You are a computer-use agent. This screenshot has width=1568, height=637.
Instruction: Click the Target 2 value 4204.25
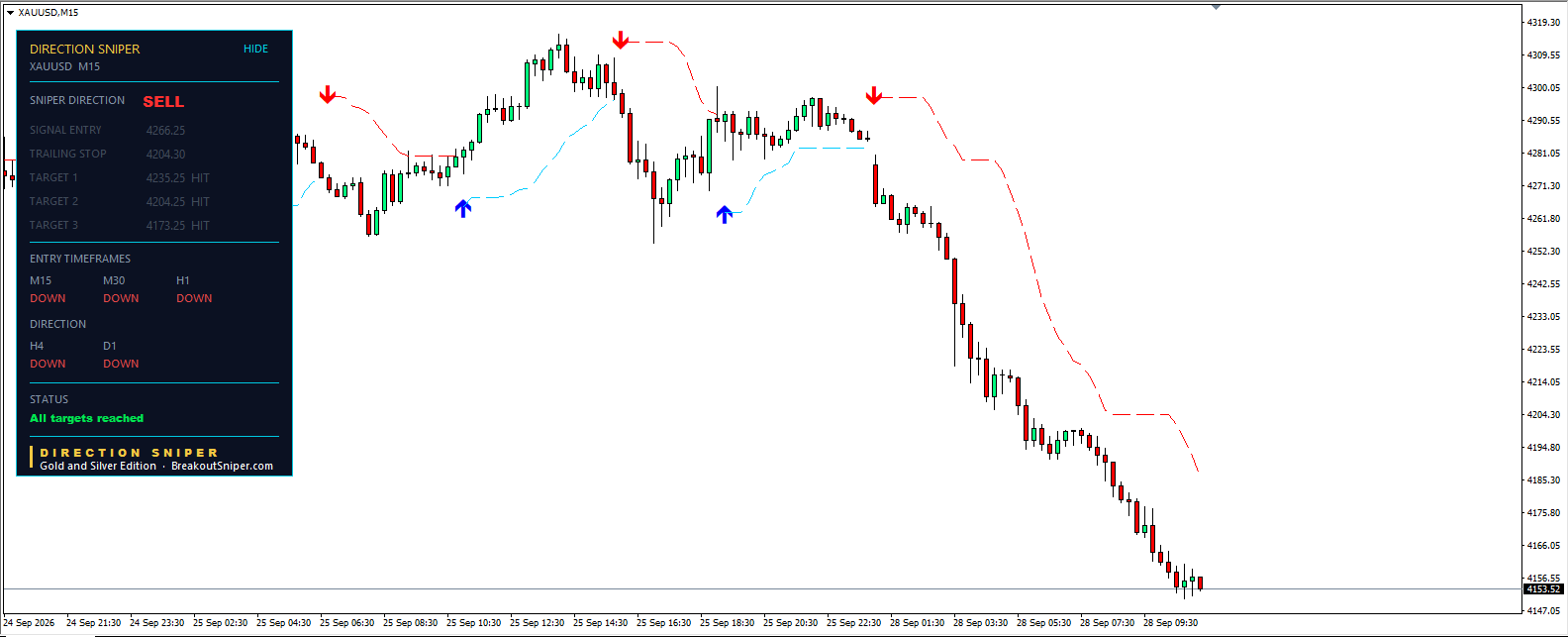tap(165, 201)
